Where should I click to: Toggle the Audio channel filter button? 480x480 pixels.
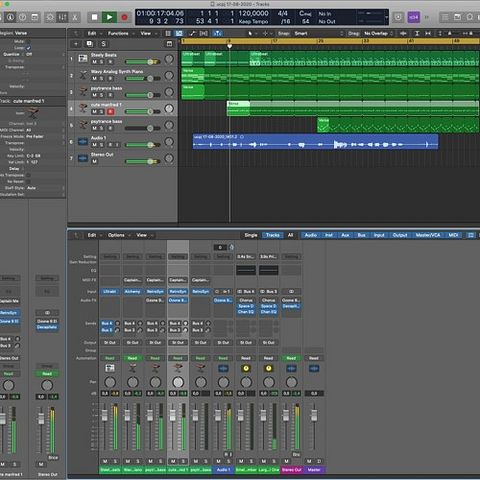[x=311, y=235]
